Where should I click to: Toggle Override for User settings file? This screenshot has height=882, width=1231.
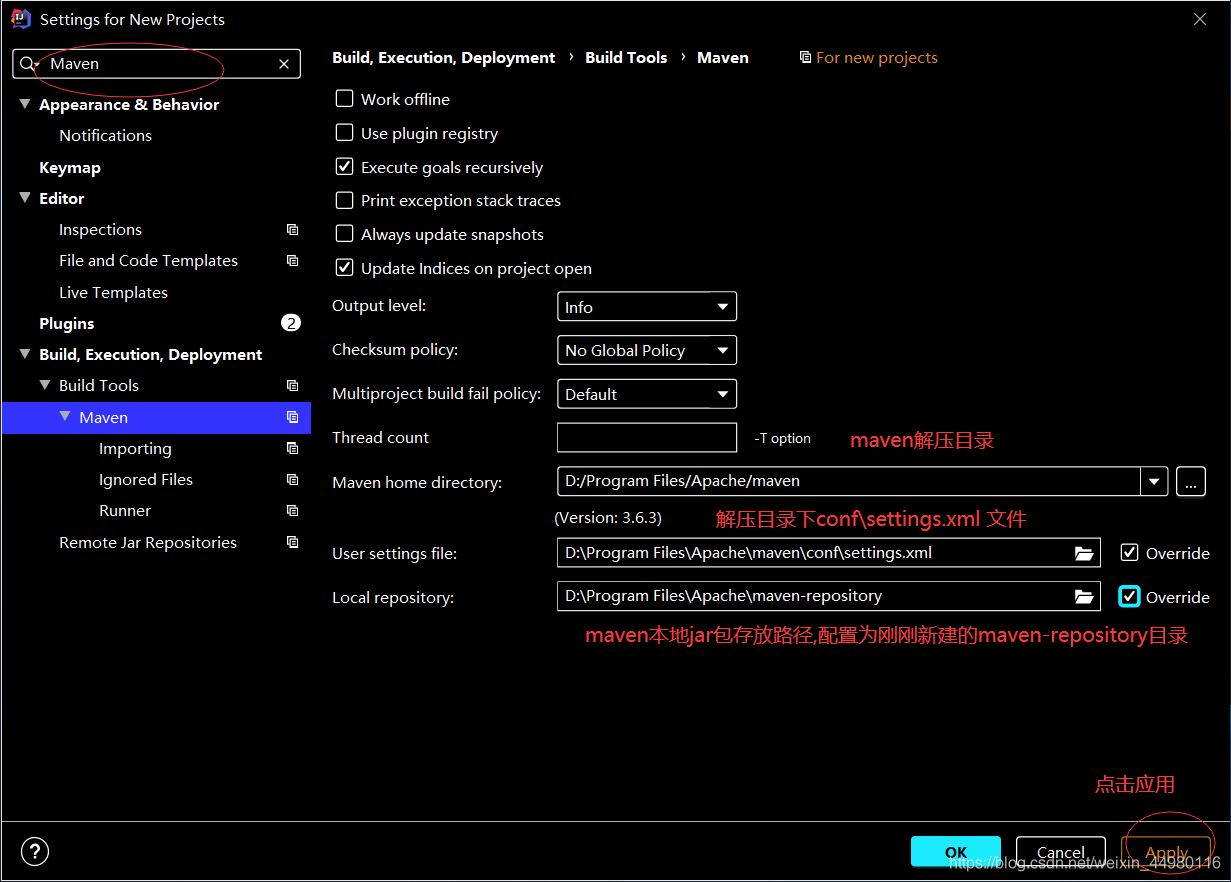coord(1130,553)
